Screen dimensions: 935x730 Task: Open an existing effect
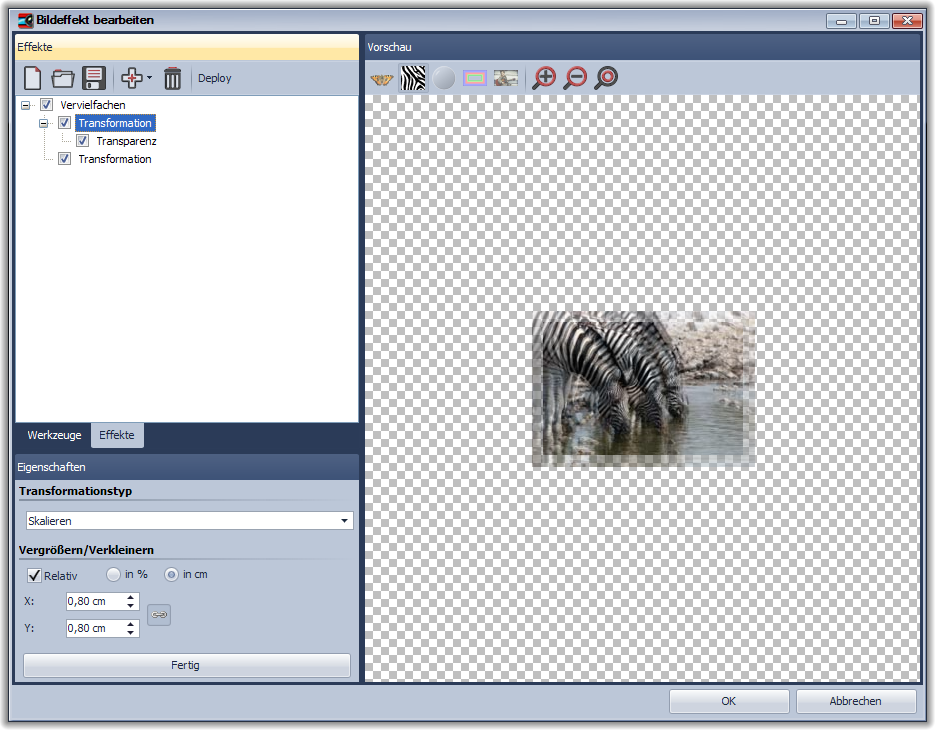pyautogui.click(x=62, y=77)
